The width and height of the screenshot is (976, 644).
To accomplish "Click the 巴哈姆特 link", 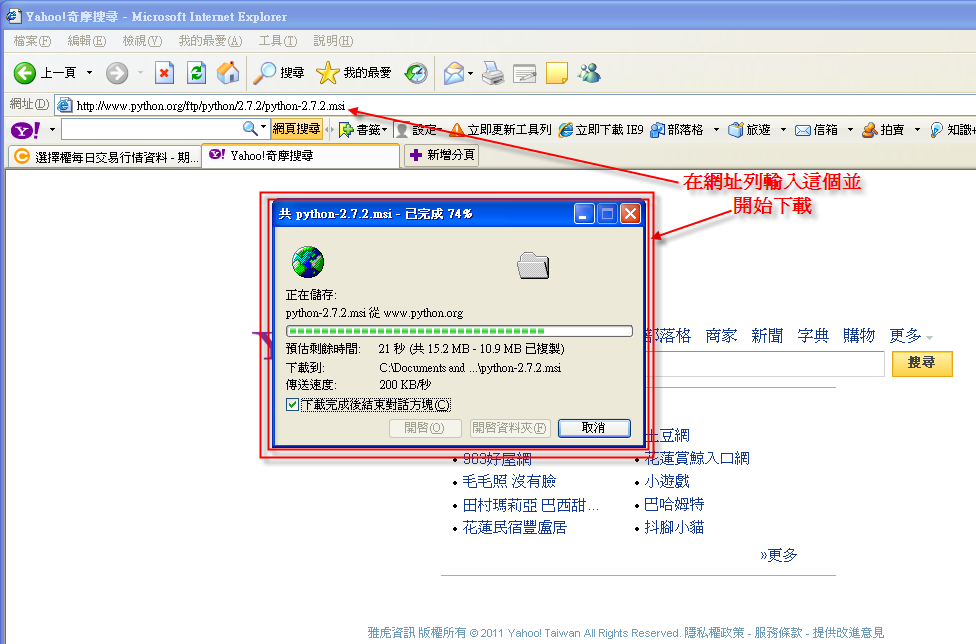I will click(674, 505).
